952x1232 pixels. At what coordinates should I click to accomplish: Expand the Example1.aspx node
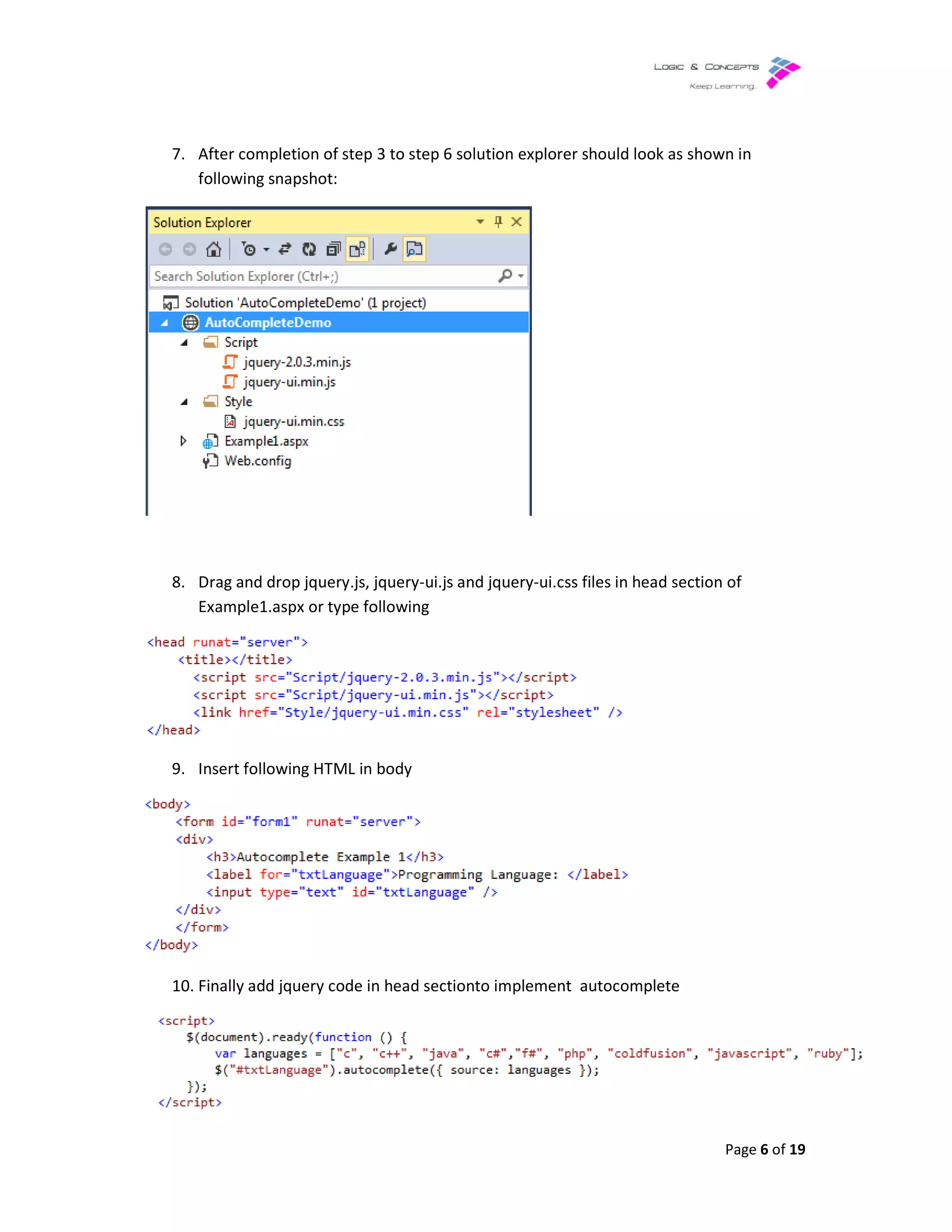coord(183,441)
